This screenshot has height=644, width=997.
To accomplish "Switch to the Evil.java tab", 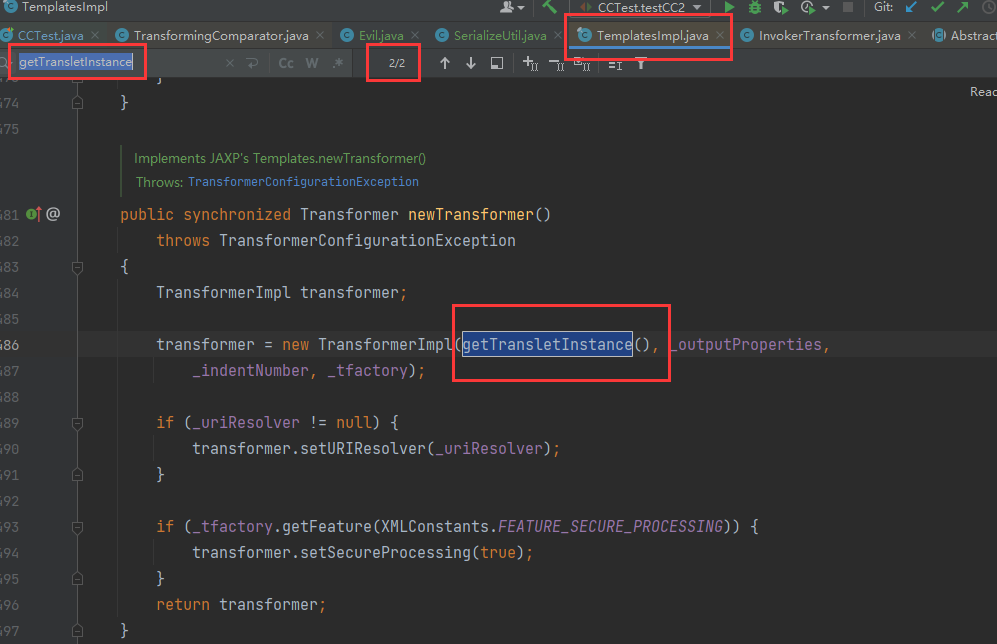I will click(380, 36).
